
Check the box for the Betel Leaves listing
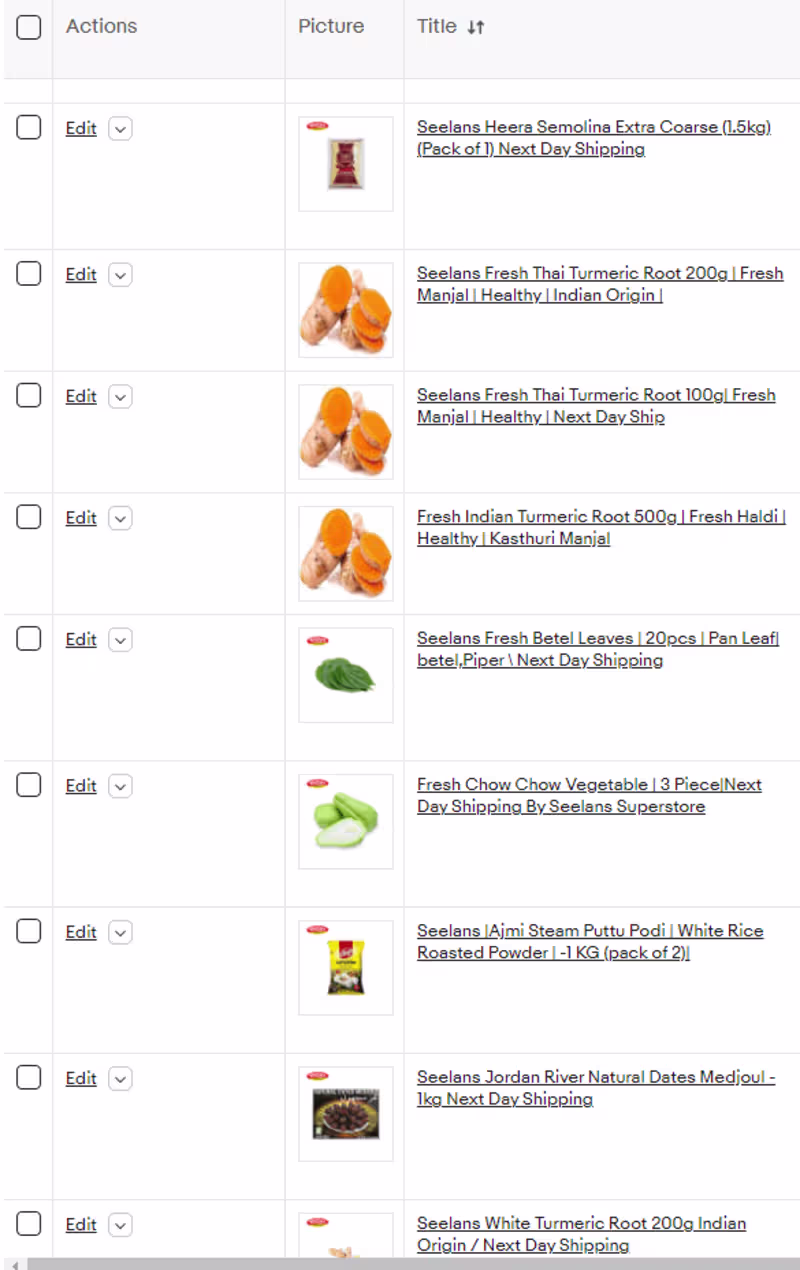[29, 638]
